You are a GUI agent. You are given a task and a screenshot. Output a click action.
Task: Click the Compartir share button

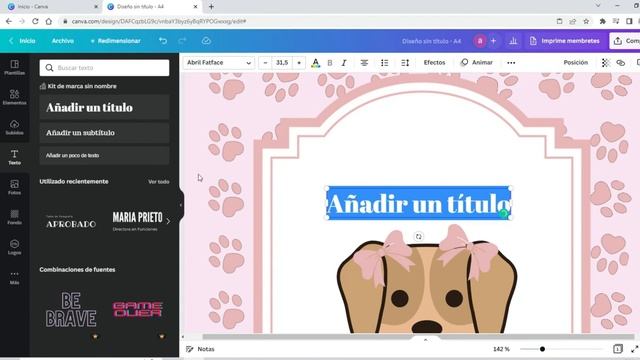point(625,41)
